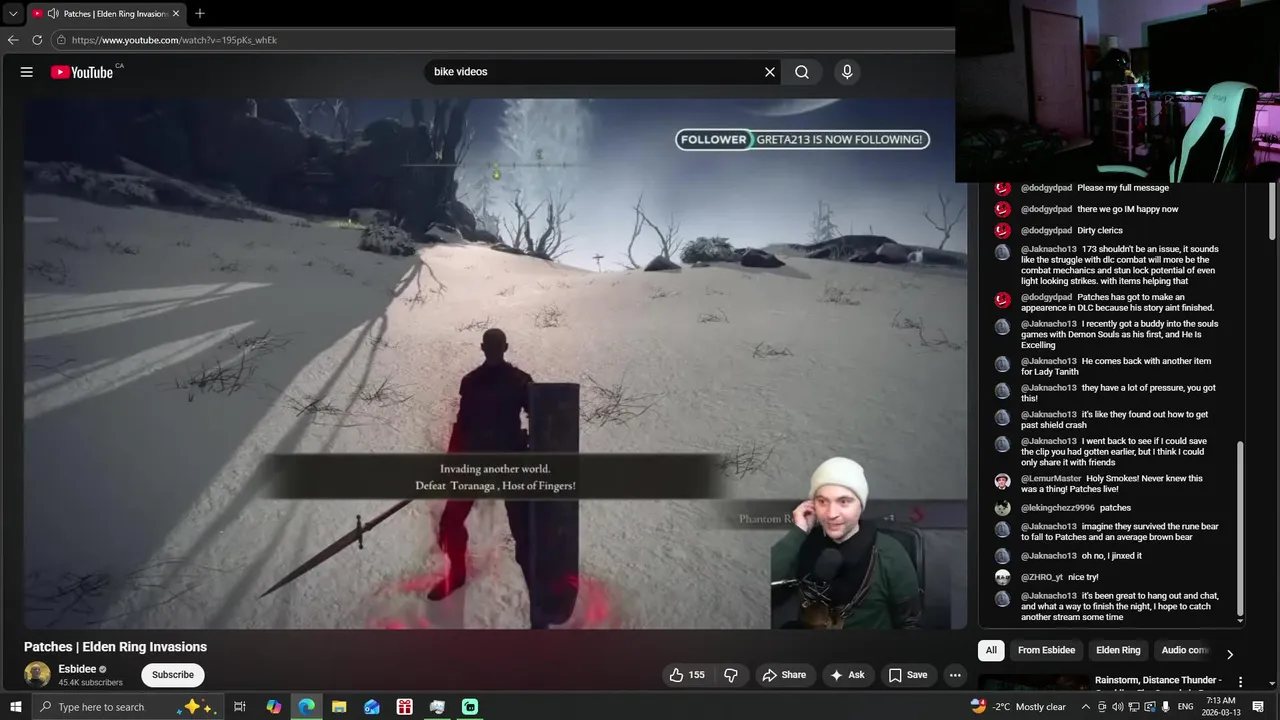Mute tab using the speaker icon in tab
The height and width of the screenshot is (720, 1280).
(x=53, y=14)
